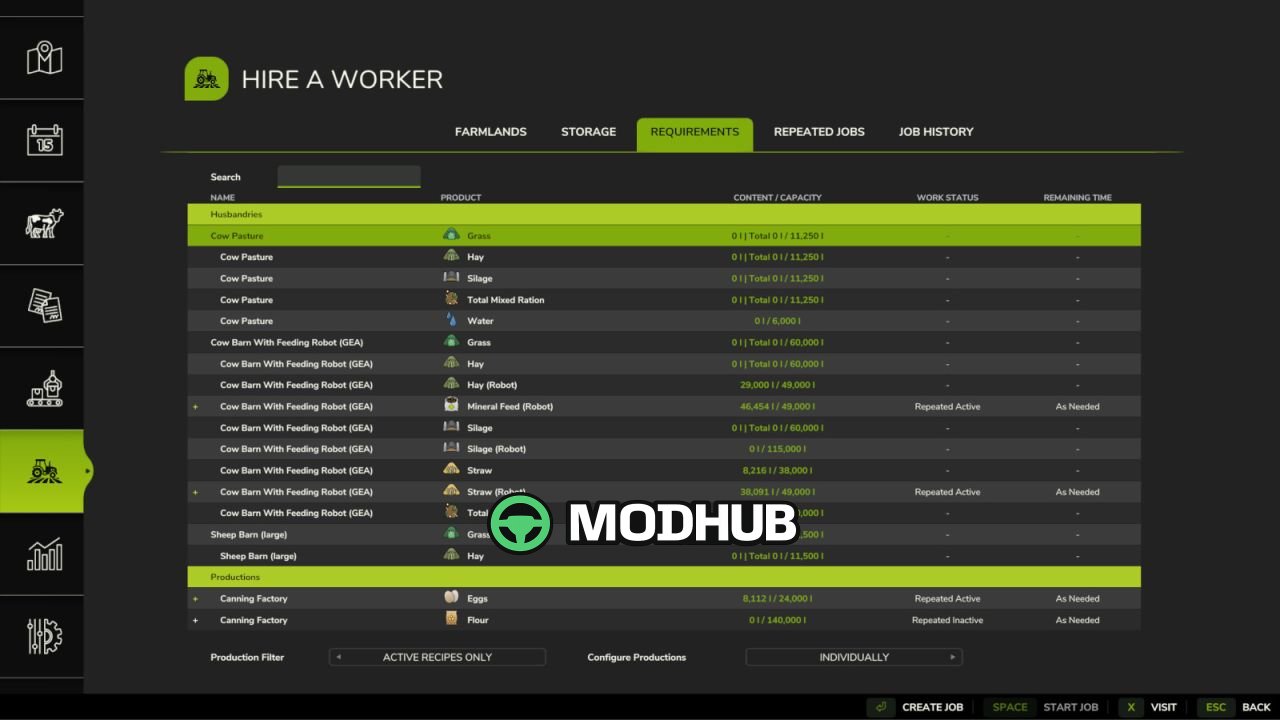Expand the Canning Factory Flour row plus
Screen dimensions: 1280x720
195,620
